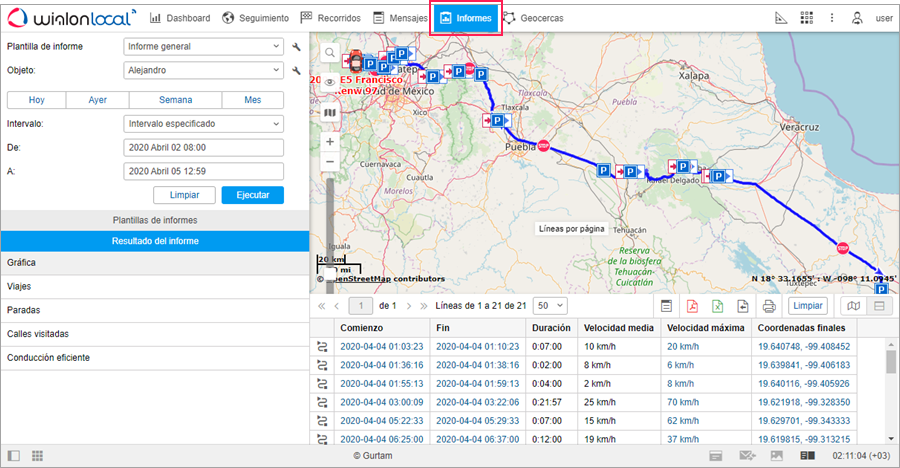Open the lines per page dropdown

550,305
